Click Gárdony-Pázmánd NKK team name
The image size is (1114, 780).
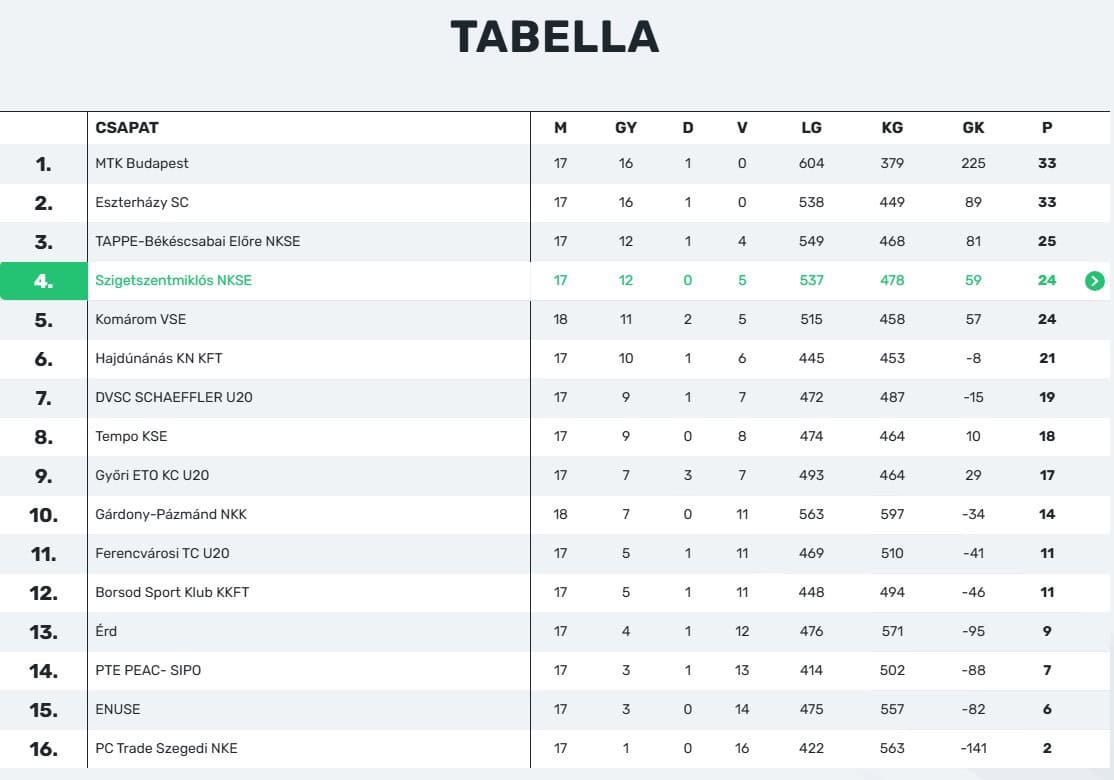(x=171, y=514)
